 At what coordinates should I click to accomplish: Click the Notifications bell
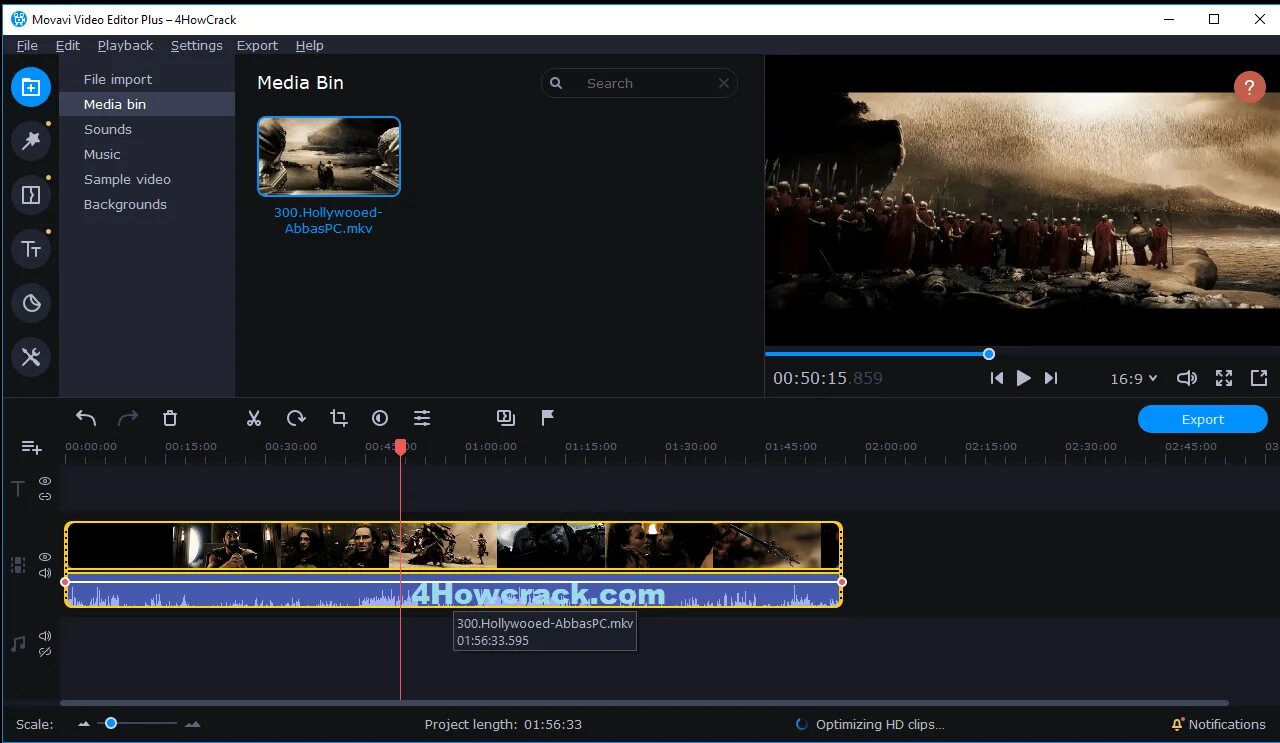click(x=1178, y=724)
